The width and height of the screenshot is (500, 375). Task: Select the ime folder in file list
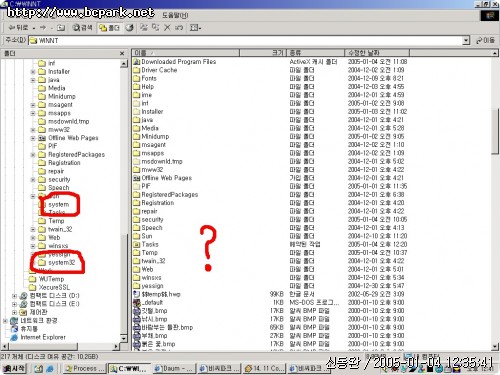(x=146, y=95)
